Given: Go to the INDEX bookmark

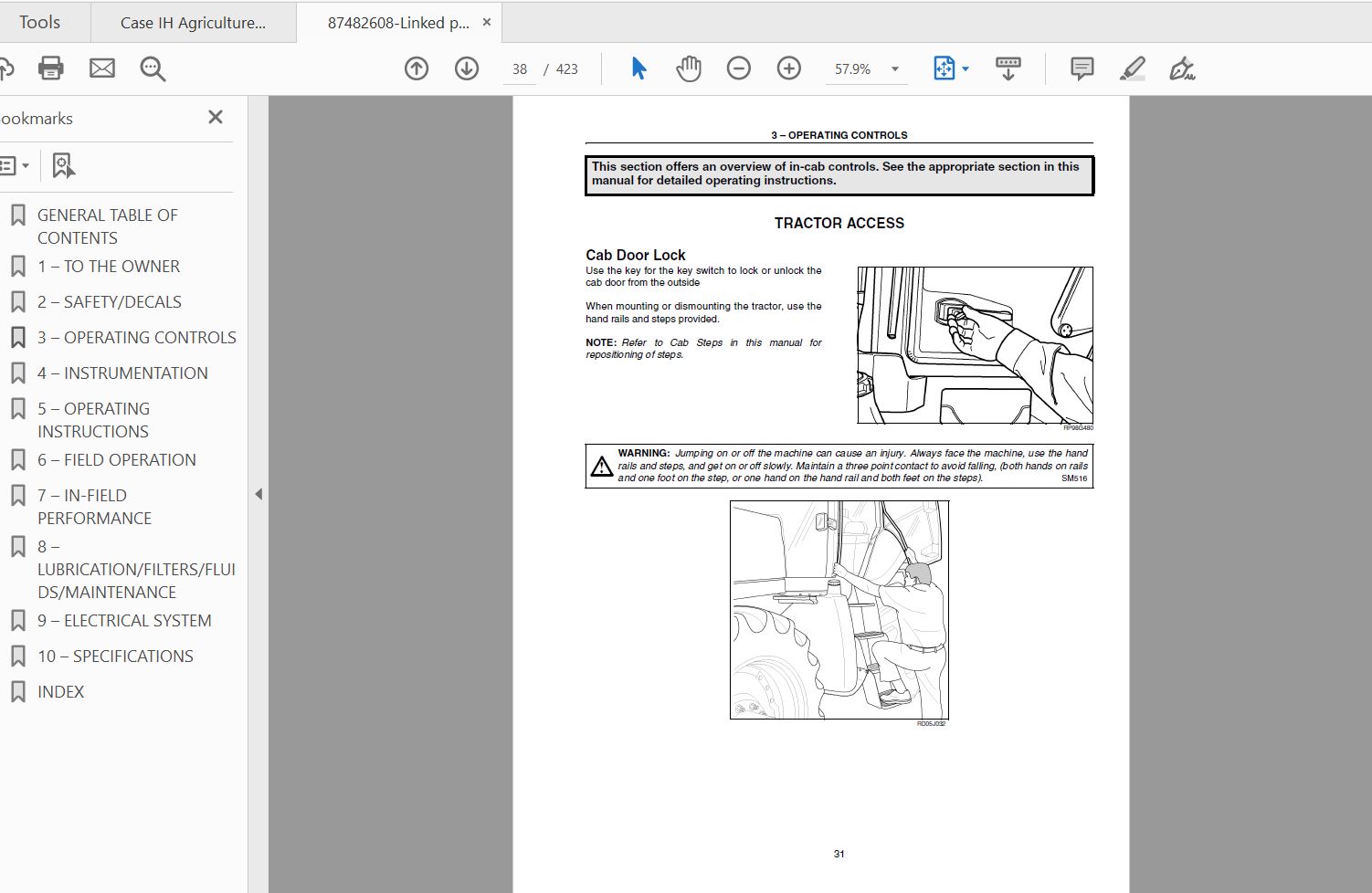Looking at the screenshot, I should click(62, 691).
